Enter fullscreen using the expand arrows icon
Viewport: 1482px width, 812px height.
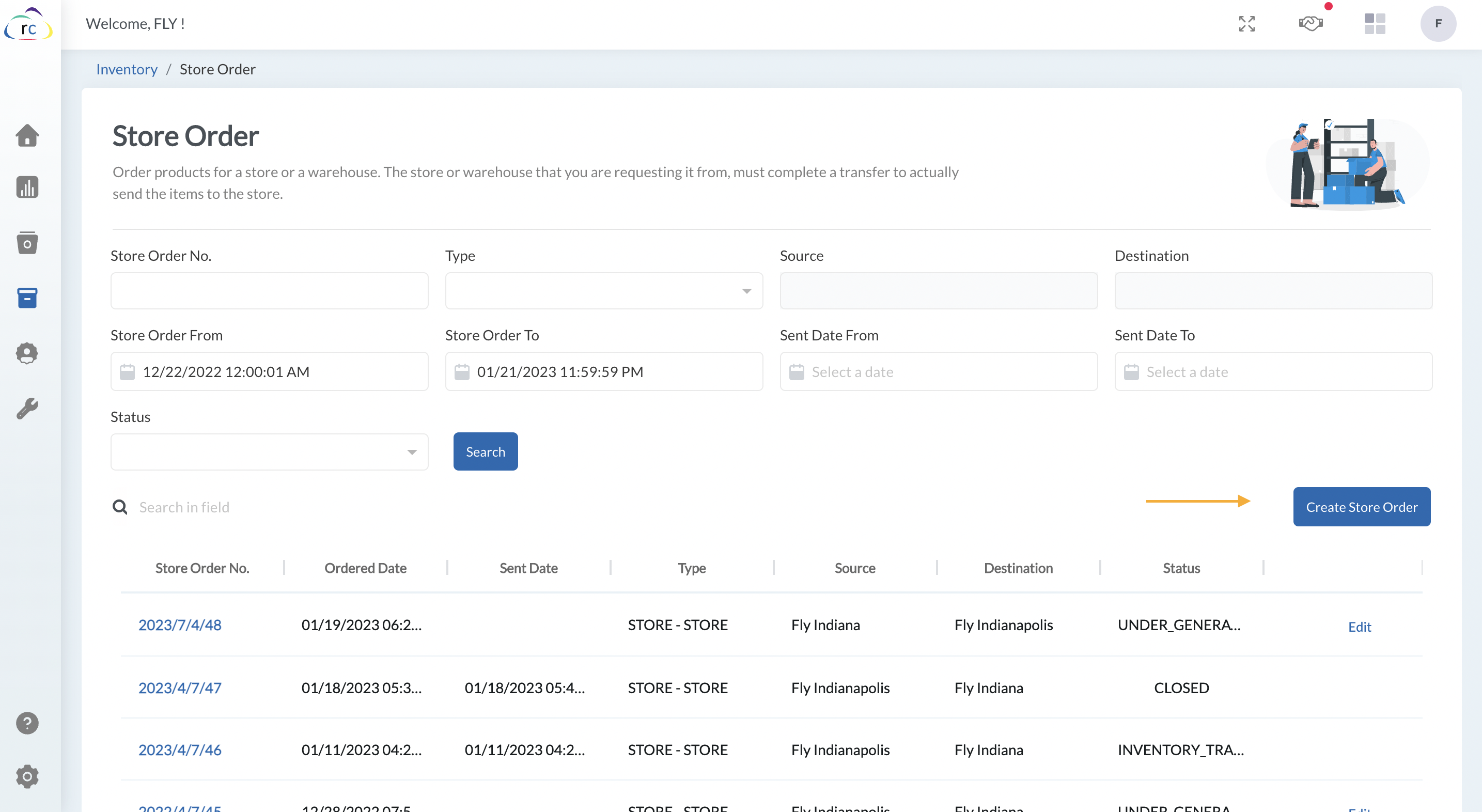click(x=1246, y=24)
